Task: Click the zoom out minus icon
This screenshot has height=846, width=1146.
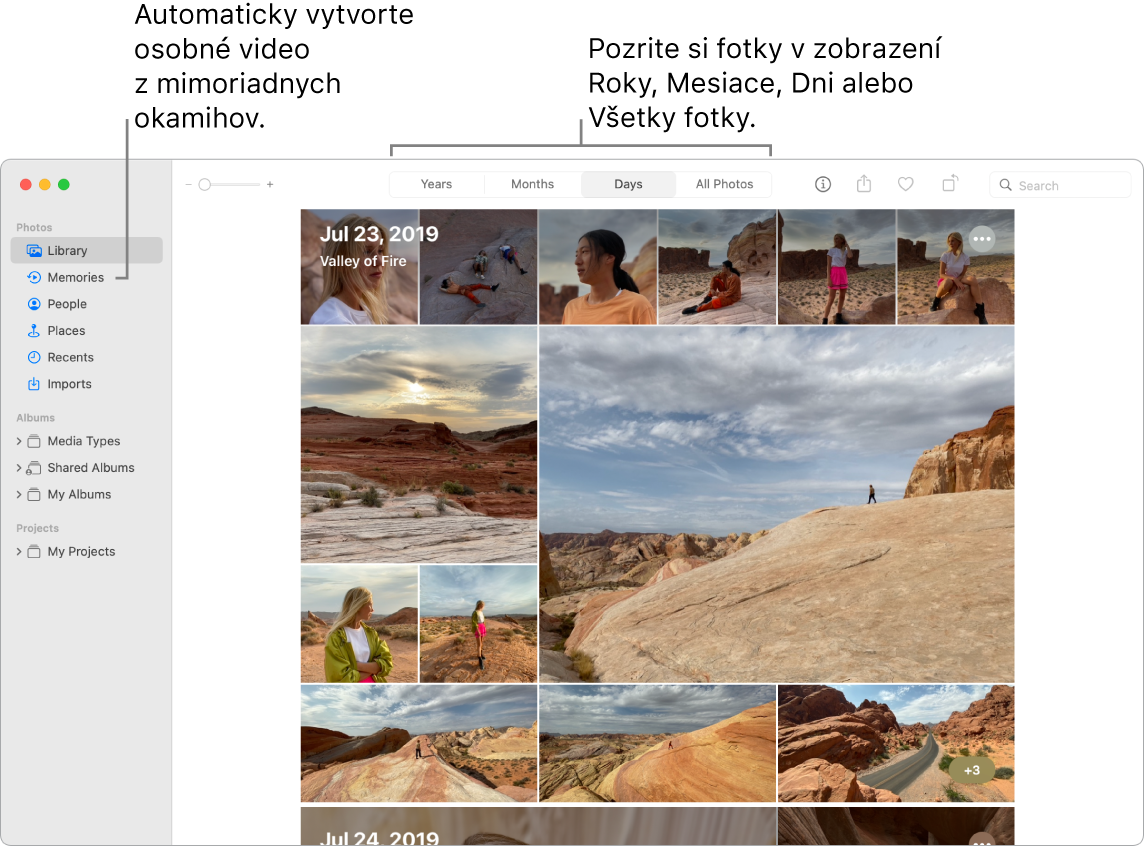Action: click(189, 185)
